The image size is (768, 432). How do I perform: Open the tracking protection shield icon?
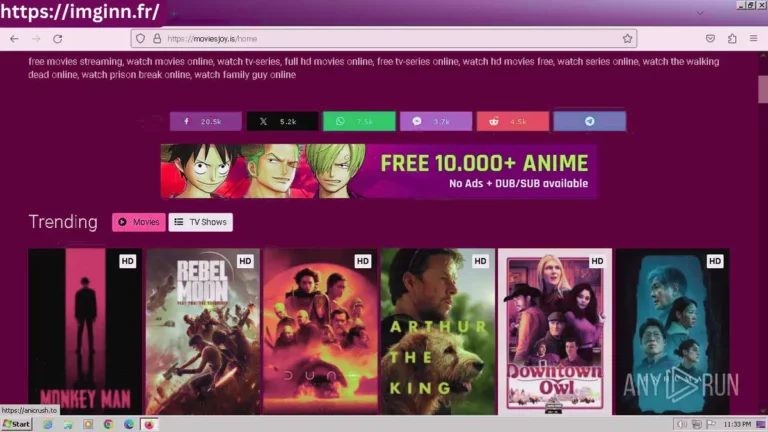point(141,39)
